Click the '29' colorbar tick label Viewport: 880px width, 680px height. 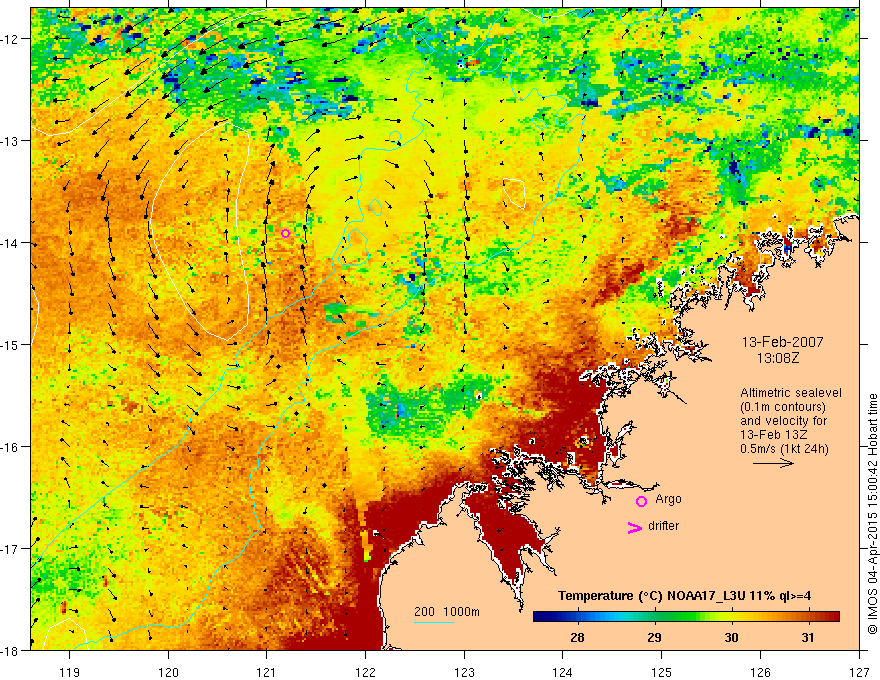click(x=654, y=637)
